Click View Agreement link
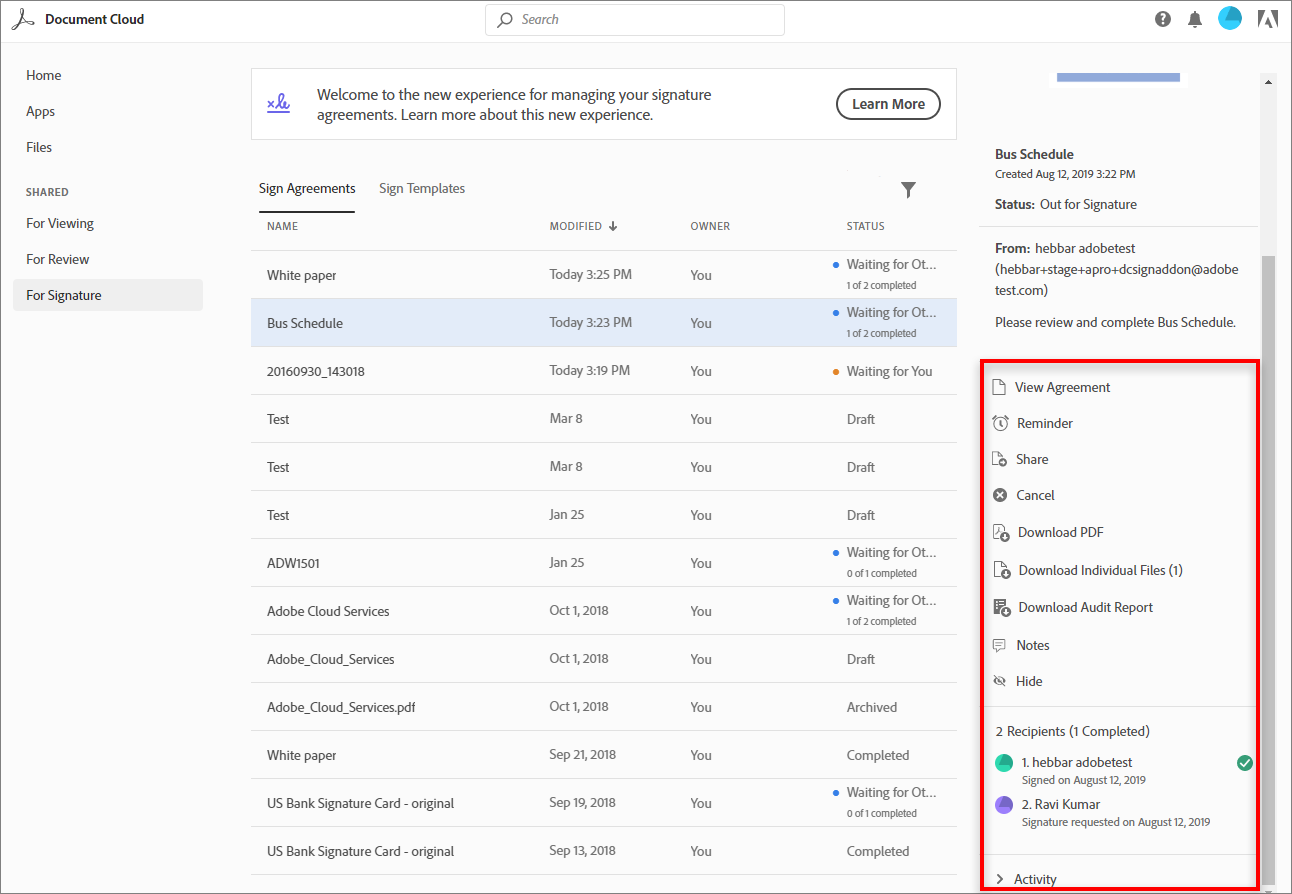The width and height of the screenshot is (1292, 894). 1062,387
